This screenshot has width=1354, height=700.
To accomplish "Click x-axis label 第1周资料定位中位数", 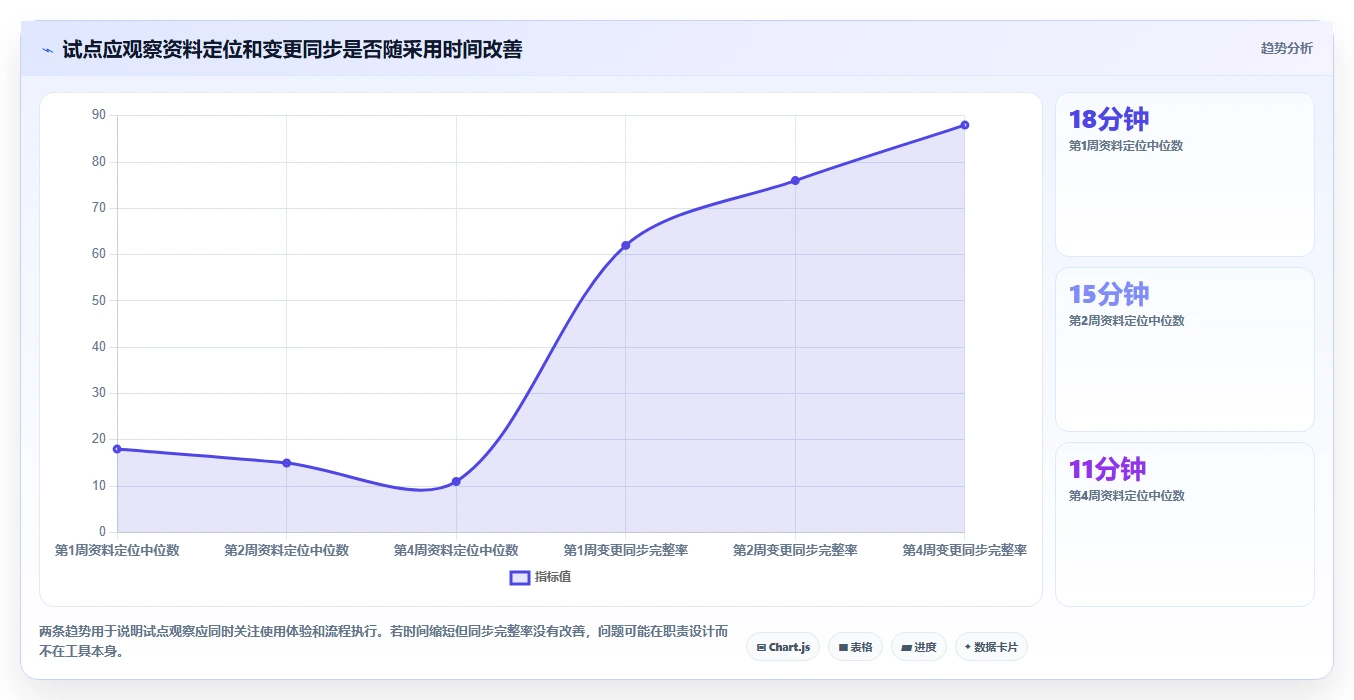I will pos(117,550).
